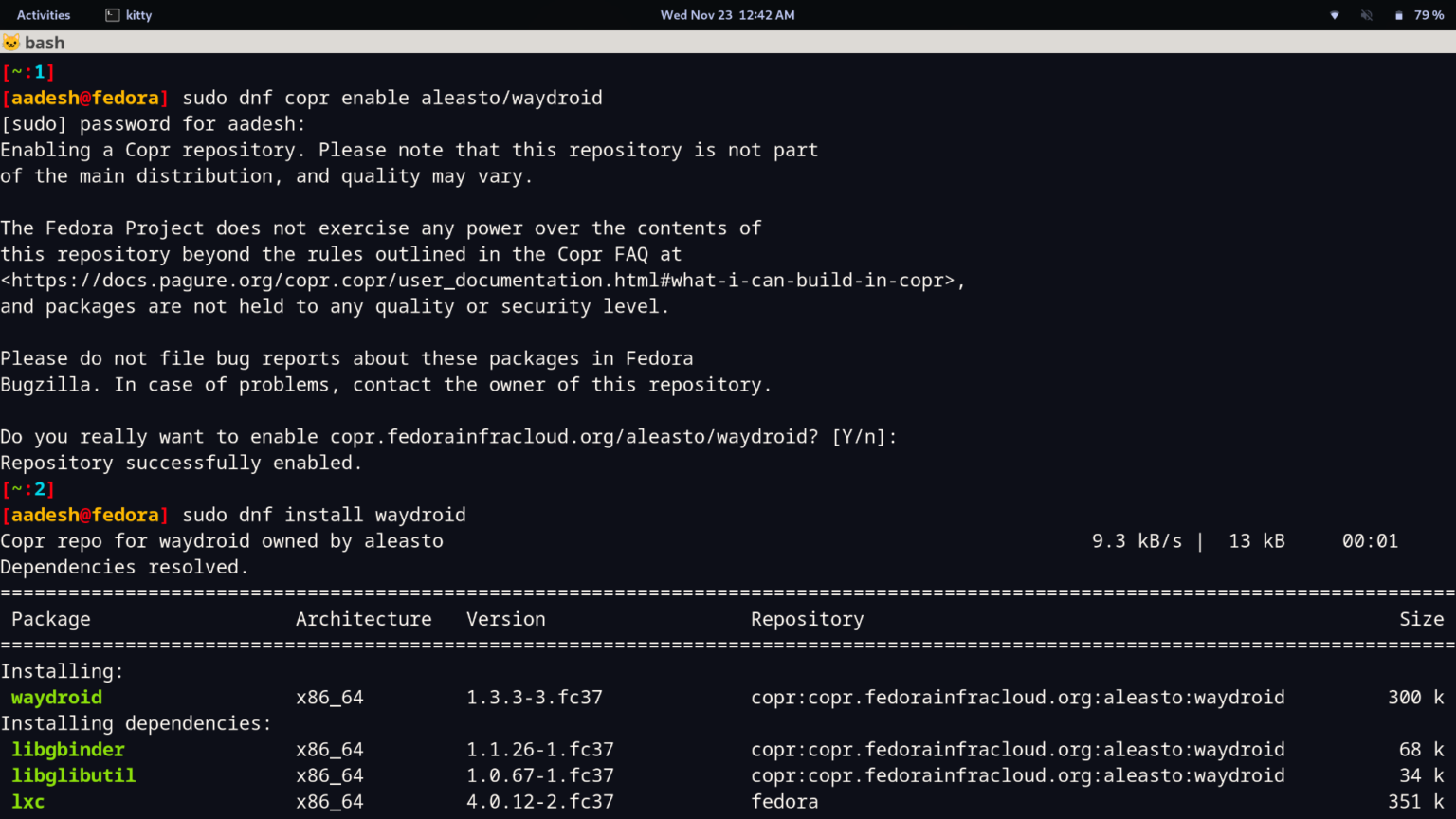Click the libgbinder dependency entry
1456x819 pixels.
67,749
